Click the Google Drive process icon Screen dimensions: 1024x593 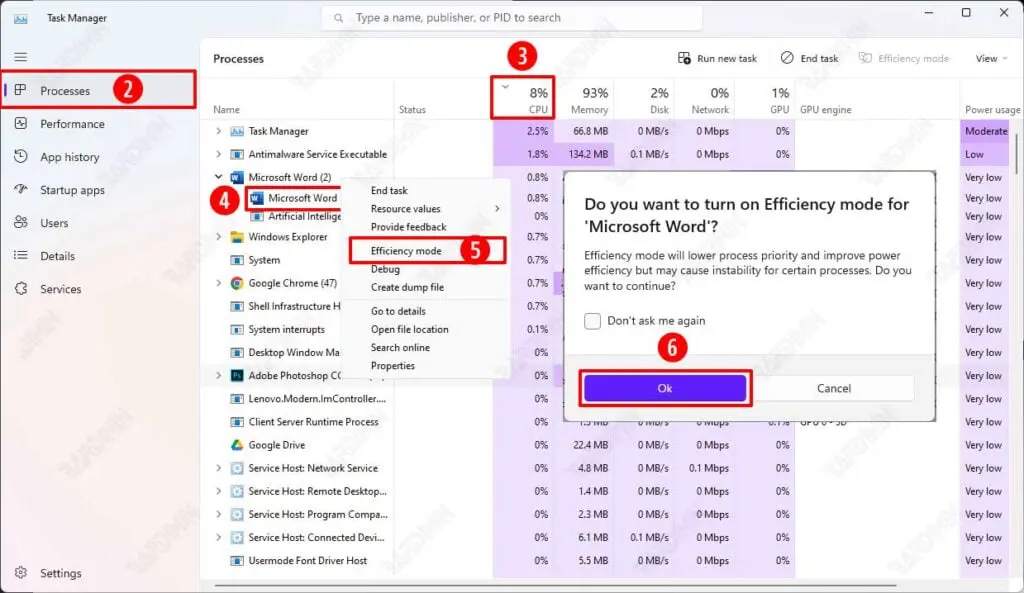(x=237, y=445)
